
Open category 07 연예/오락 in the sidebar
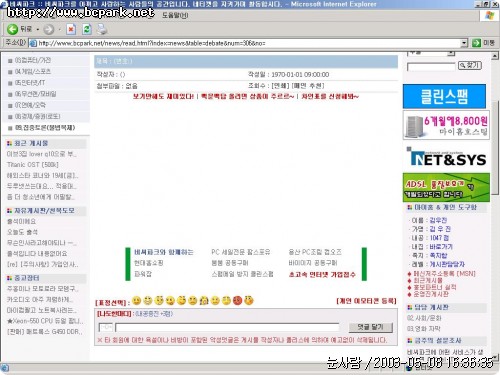tap(30, 105)
